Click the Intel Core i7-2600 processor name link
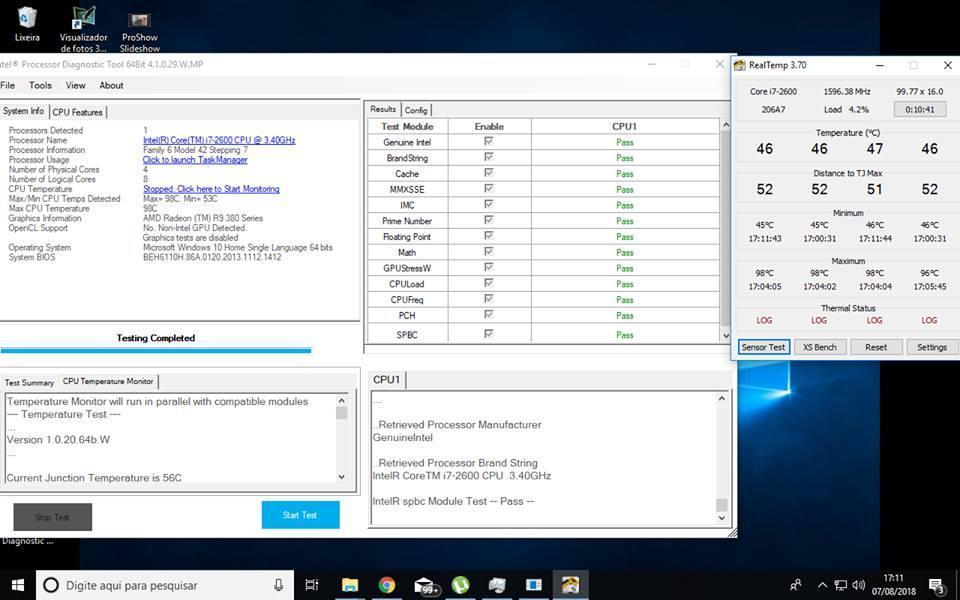This screenshot has width=960, height=600. 219,140
